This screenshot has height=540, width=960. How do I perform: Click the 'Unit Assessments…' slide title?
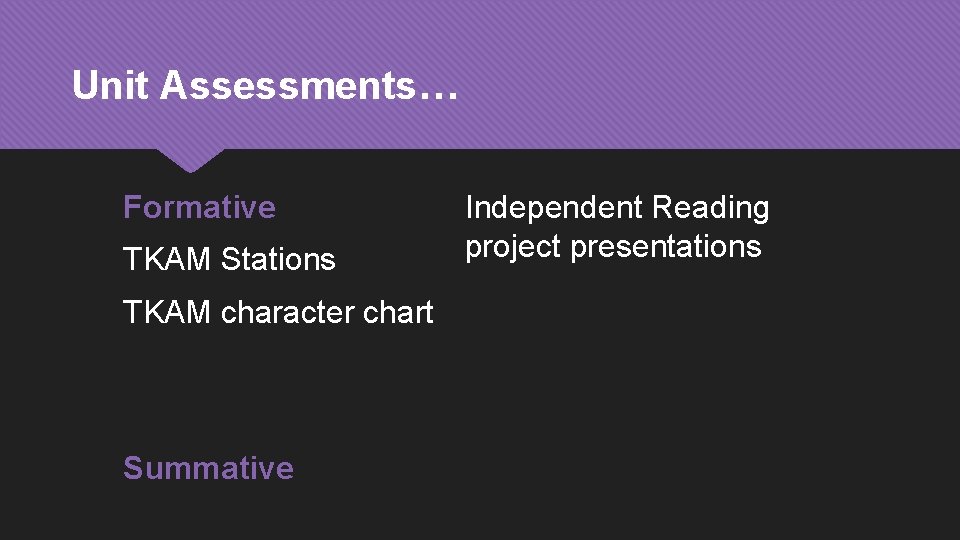tap(265, 86)
